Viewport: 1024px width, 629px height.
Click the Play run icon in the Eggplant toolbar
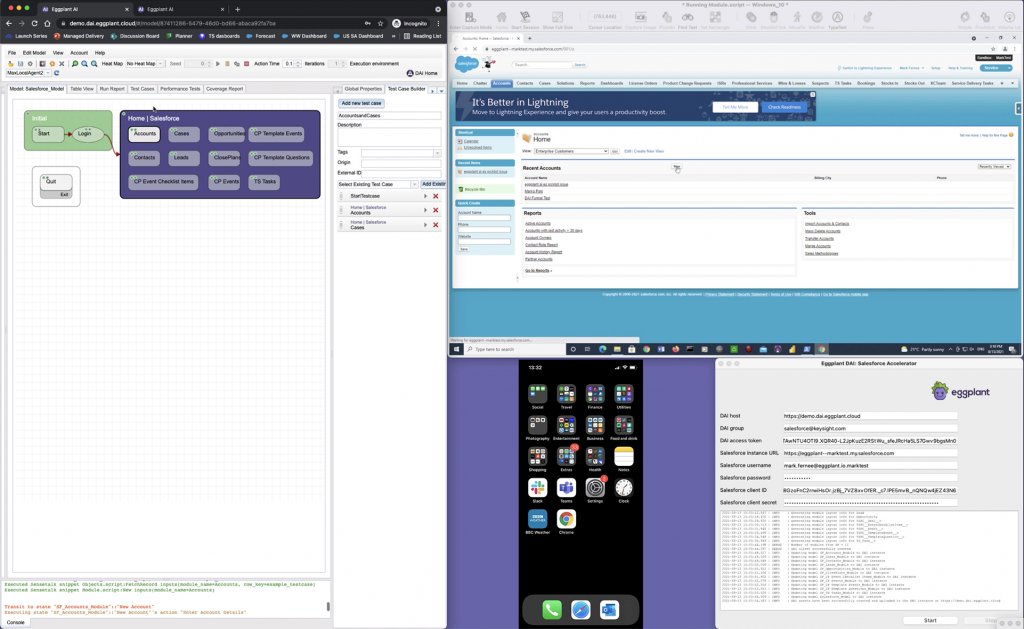point(218,64)
